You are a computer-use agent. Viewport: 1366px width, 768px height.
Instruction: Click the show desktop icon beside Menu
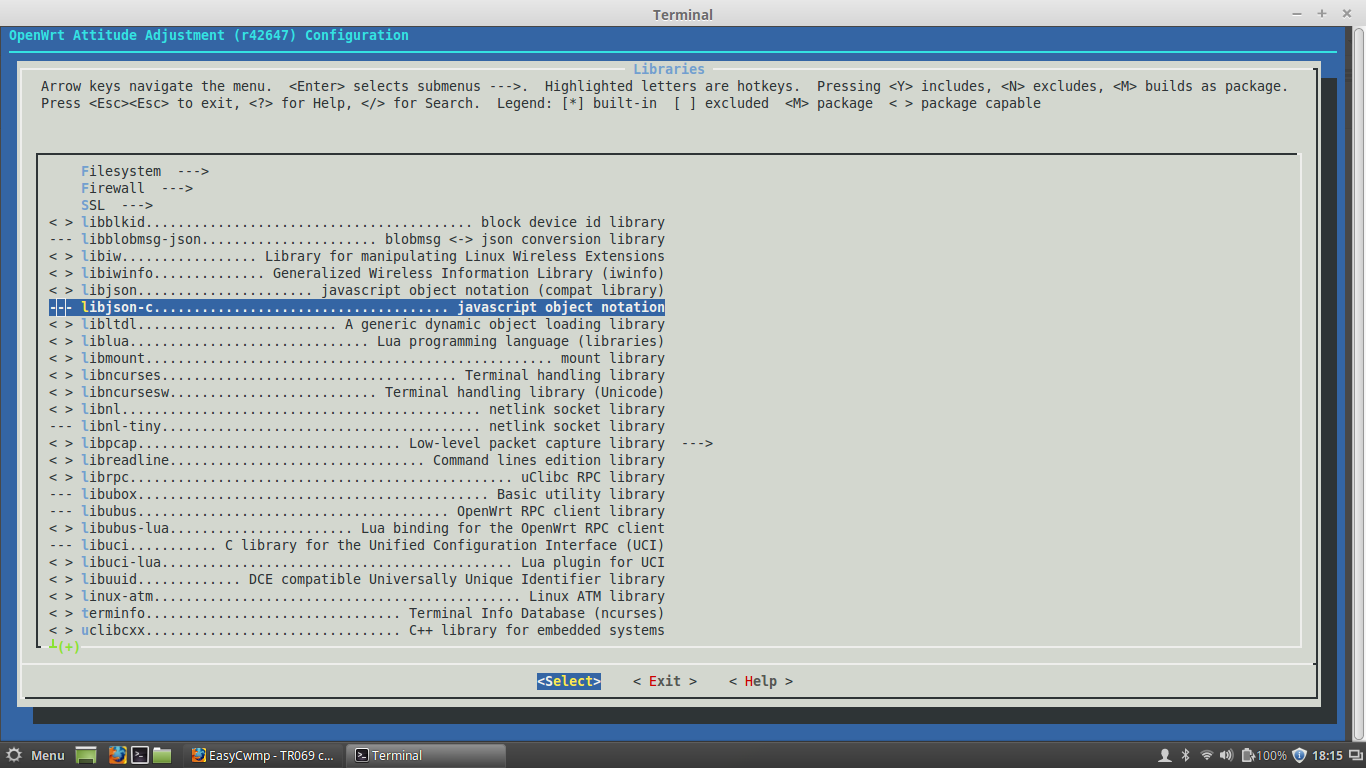tap(86, 755)
